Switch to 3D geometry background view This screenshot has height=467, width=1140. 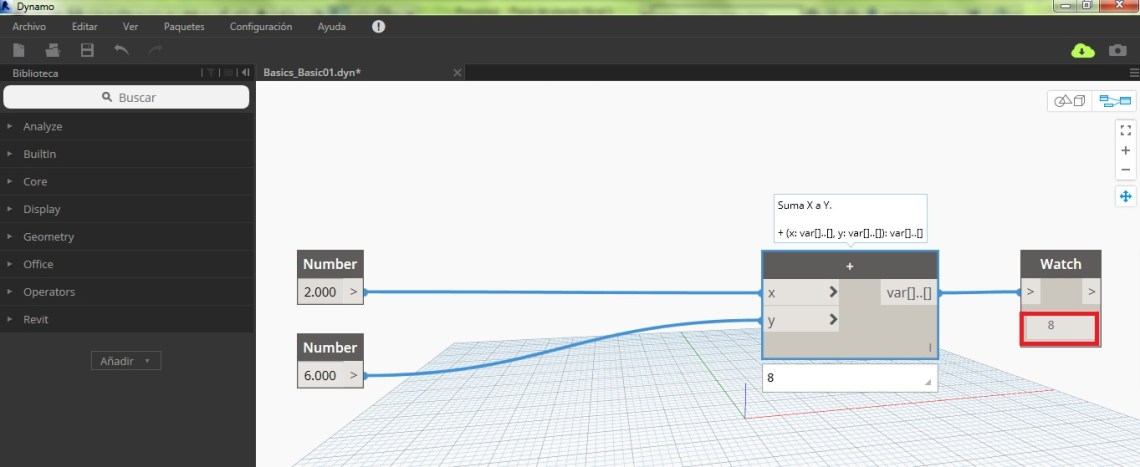1070,101
